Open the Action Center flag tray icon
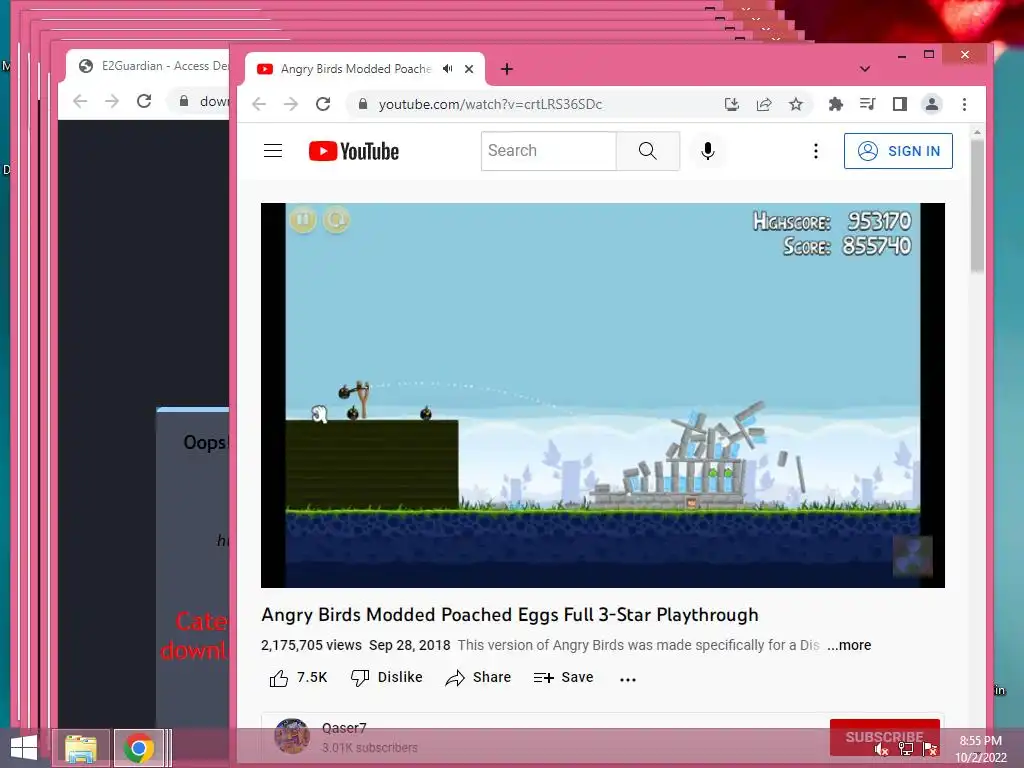Image resolution: width=1024 pixels, height=768 pixels. coord(931,750)
